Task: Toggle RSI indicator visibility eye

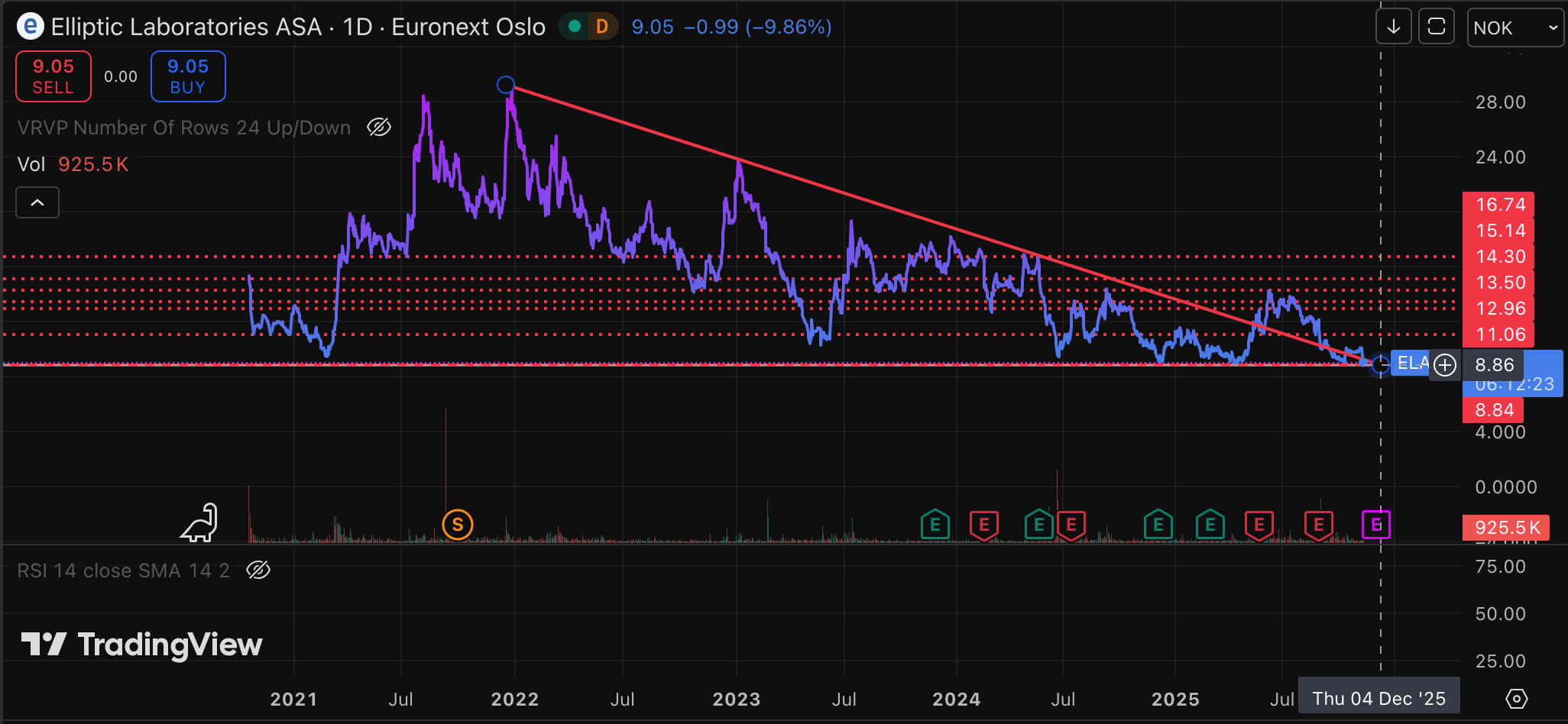Action: 258,570
